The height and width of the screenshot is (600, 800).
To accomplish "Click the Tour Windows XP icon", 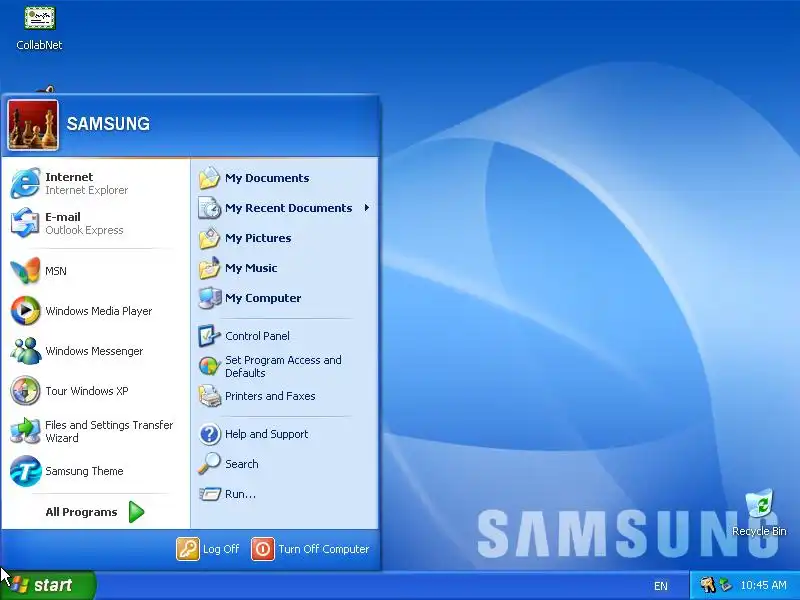I will pyautogui.click(x=25, y=390).
